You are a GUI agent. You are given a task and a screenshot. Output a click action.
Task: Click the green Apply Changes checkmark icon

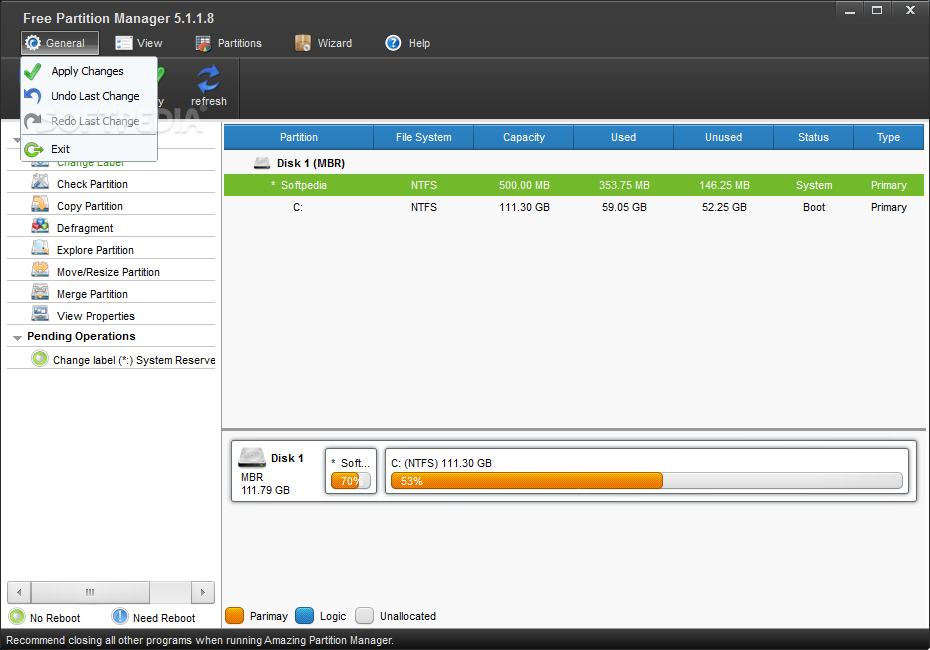pyautogui.click(x=33, y=71)
